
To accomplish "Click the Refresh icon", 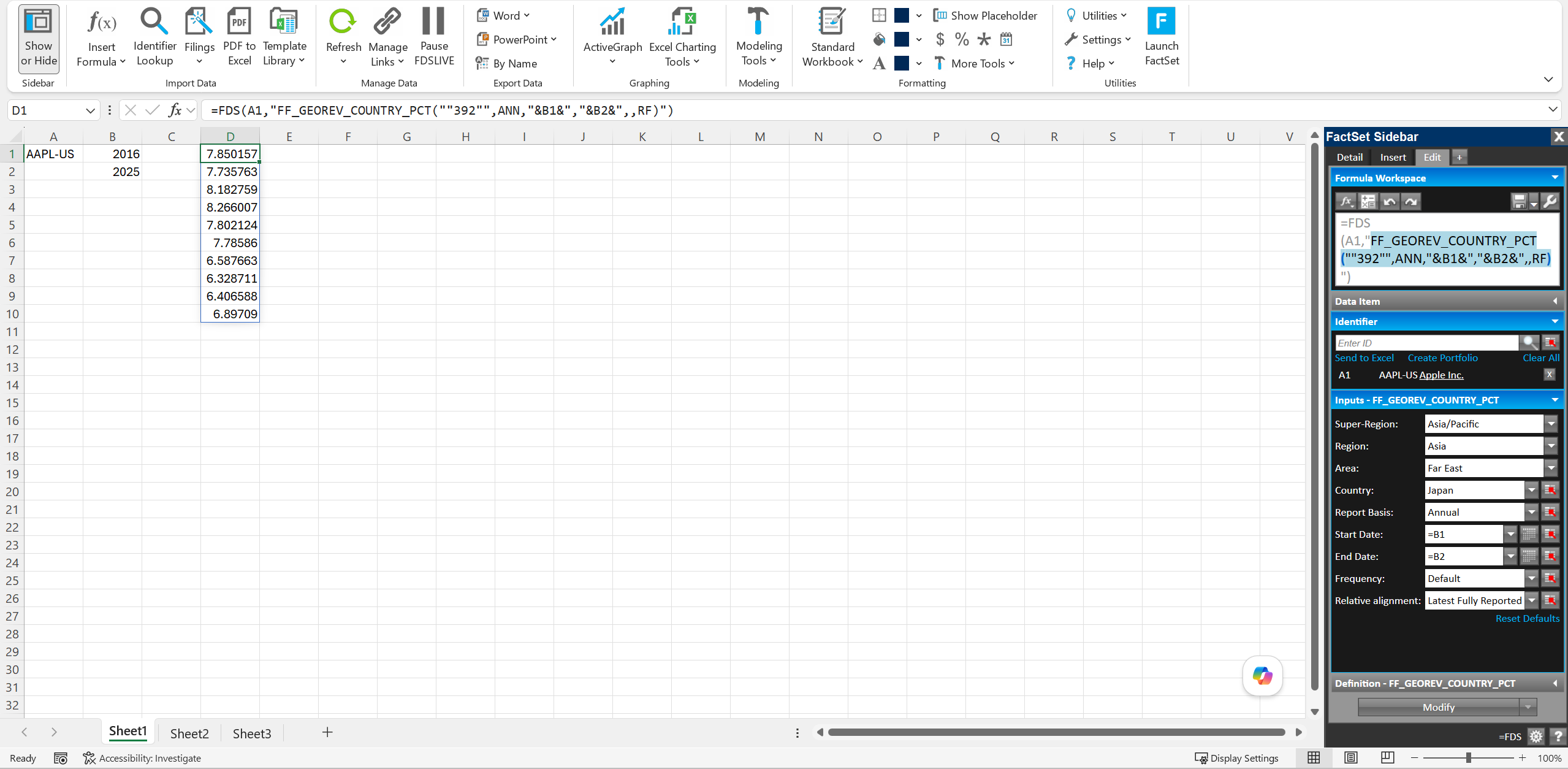I will (x=343, y=21).
